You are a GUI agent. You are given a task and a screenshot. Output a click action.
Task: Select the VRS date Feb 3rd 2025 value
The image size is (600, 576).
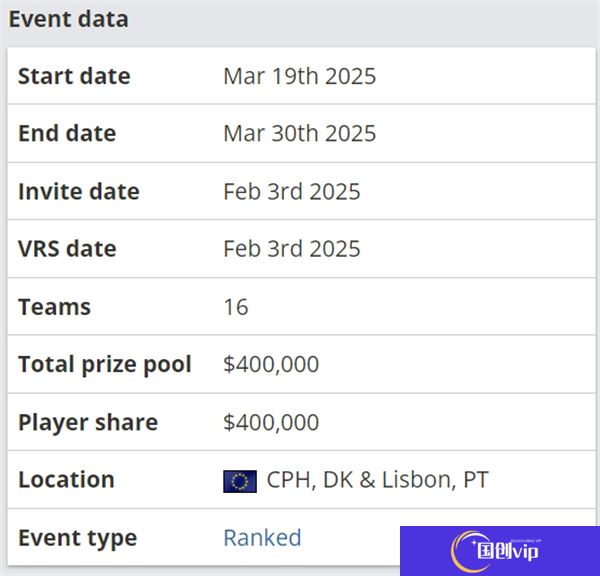click(292, 249)
